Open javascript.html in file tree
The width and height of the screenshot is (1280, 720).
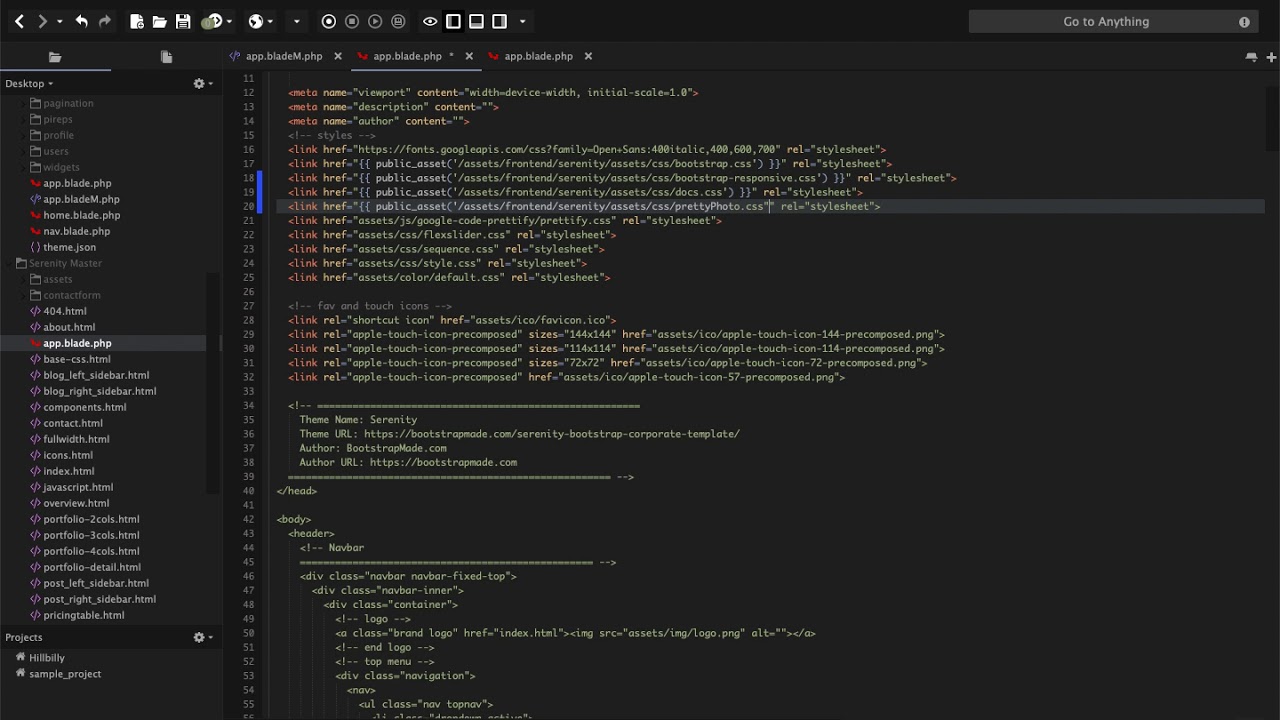click(x=78, y=487)
